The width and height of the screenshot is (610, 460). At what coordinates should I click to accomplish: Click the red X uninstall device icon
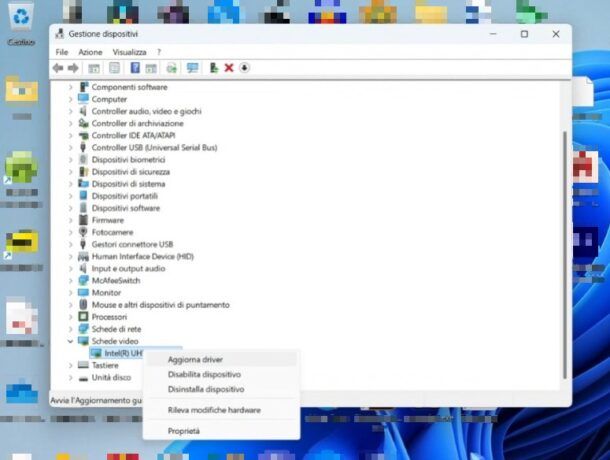click(229, 68)
